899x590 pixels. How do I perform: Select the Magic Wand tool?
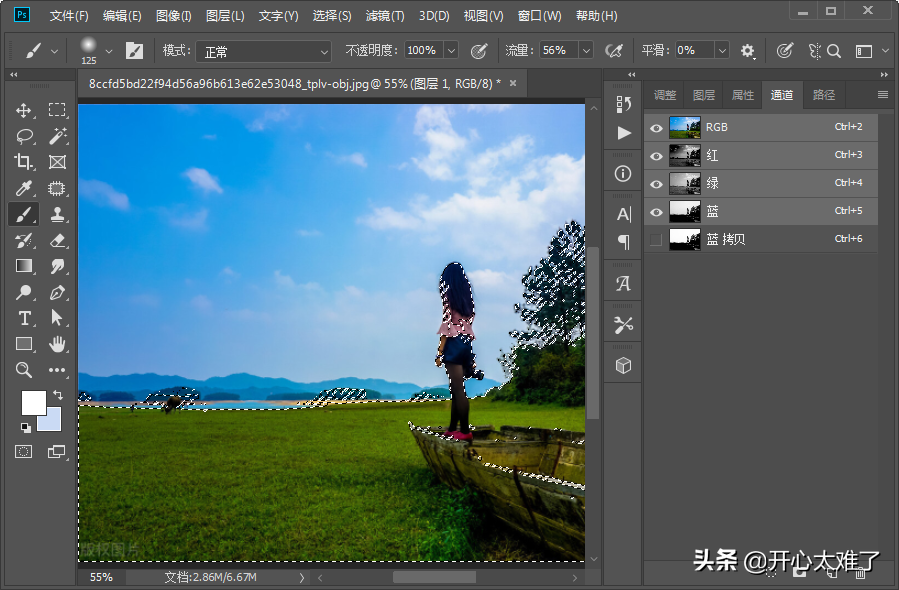point(57,136)
